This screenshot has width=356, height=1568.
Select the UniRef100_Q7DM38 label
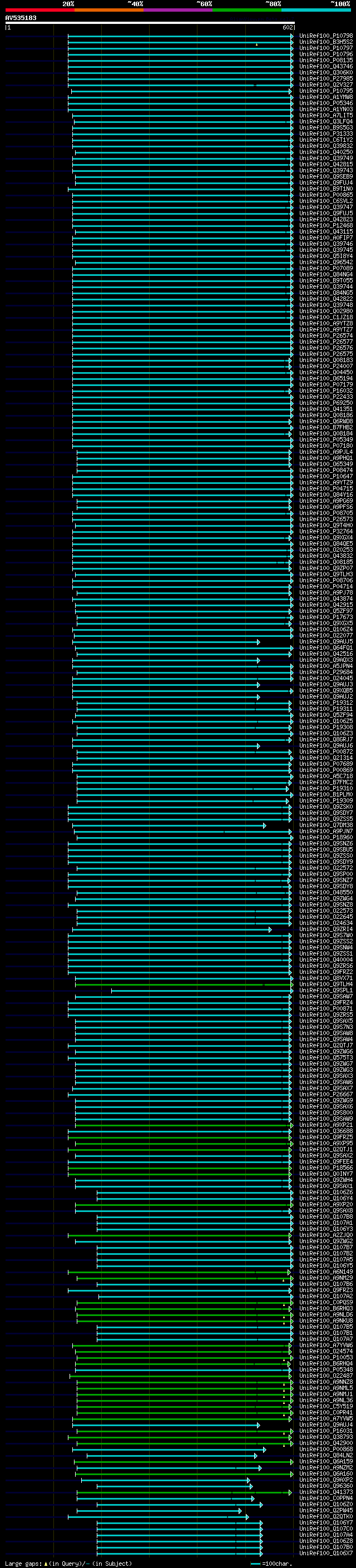pyautogui.click(x=326, y=825)
